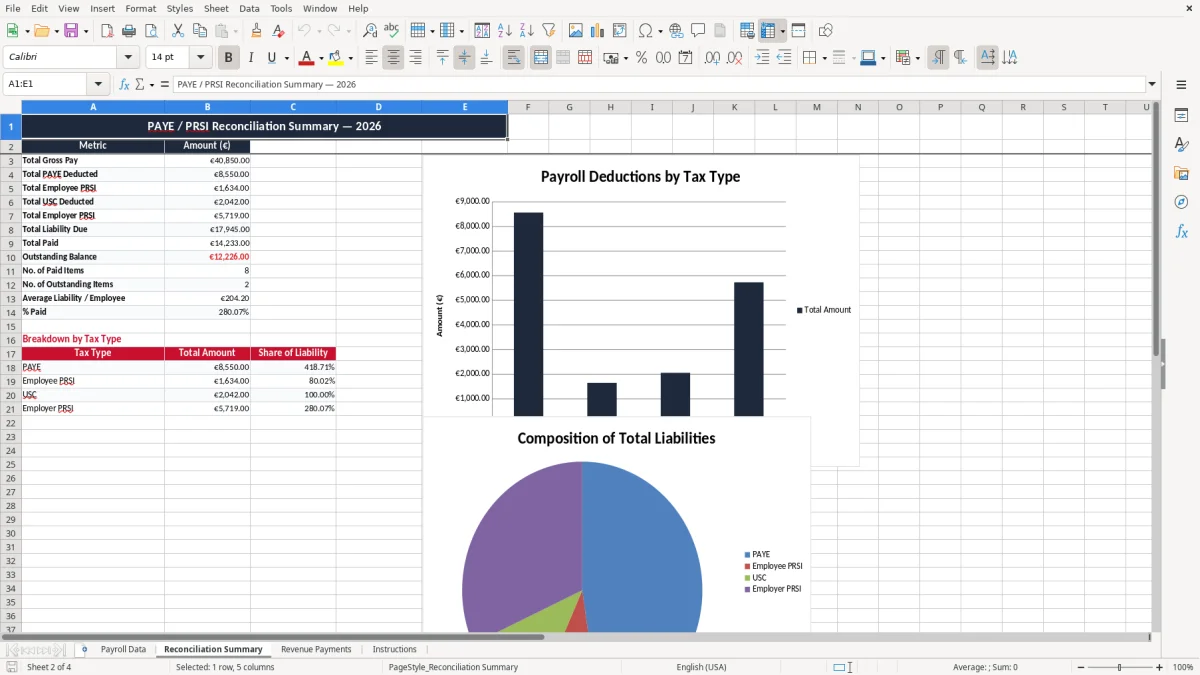Select column header F
This screenshot has width=1200, height=675.
click(x=528, y=107)
